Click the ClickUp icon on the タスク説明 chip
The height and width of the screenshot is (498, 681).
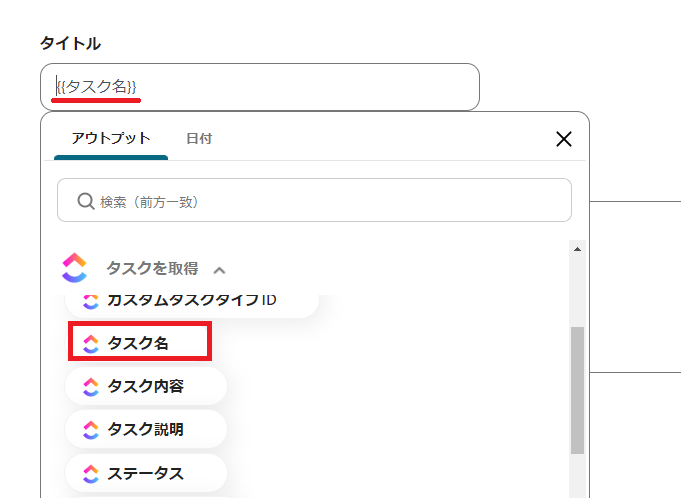tap(91, 429)
